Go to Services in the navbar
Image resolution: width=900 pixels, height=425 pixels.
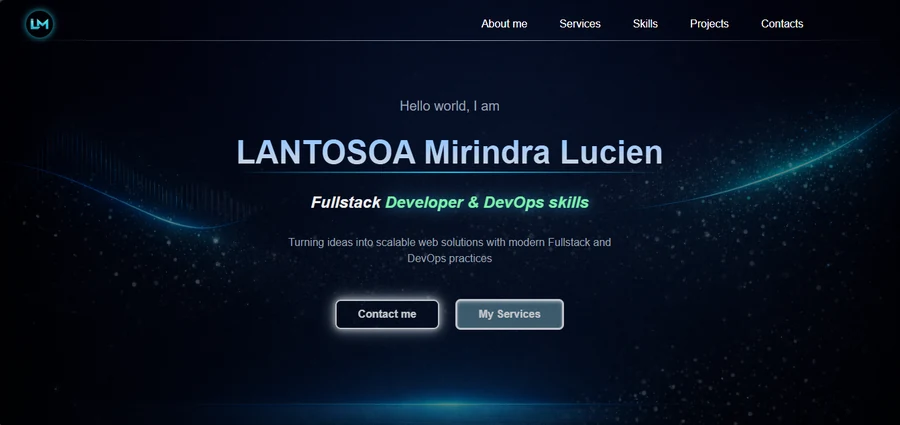point(580,24)
